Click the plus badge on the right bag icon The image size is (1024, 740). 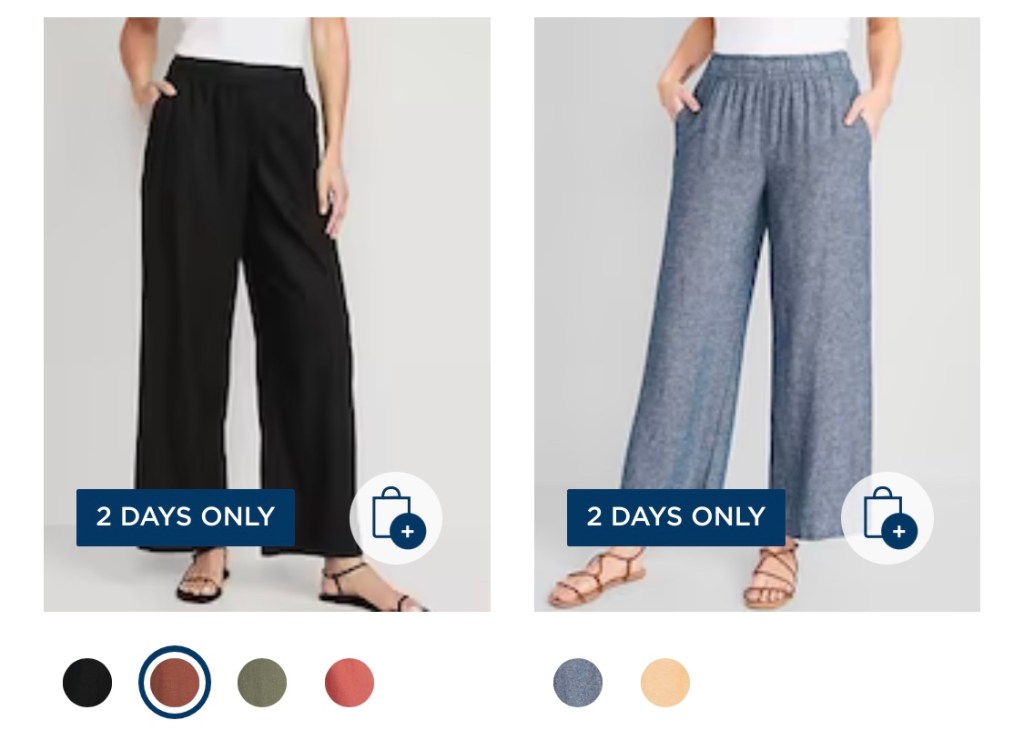coord(899,531)
